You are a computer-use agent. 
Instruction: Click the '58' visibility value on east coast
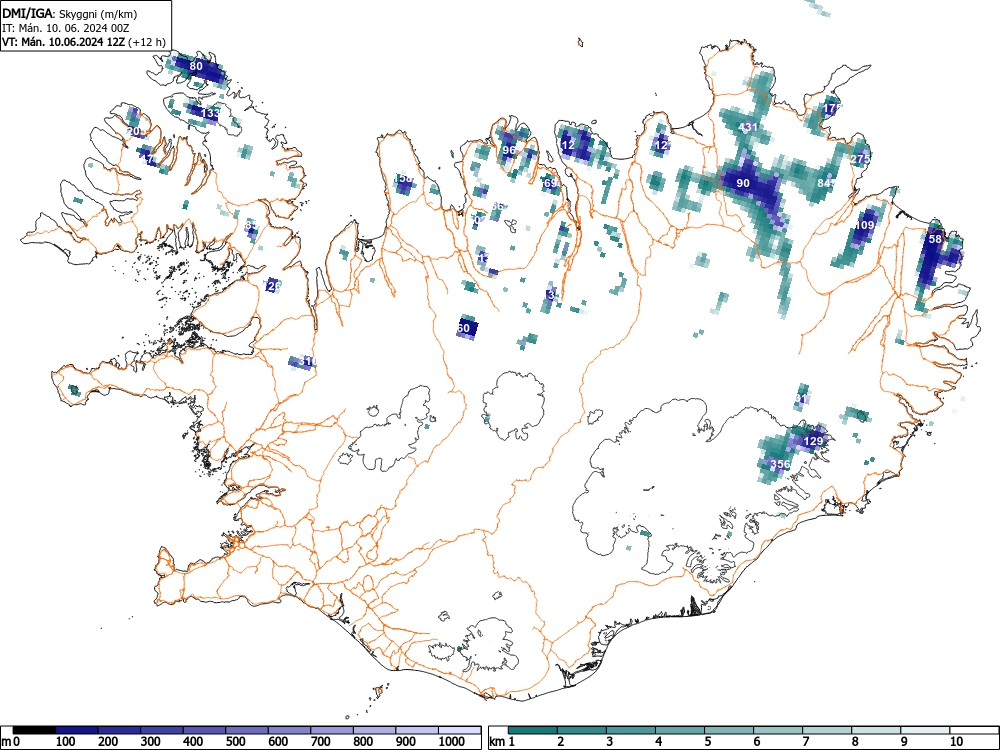pyautogui.click(x=935, y=239)
